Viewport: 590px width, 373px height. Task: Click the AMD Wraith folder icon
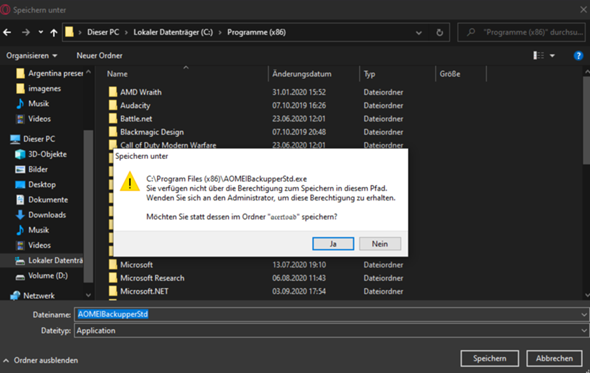click(x=113, y=92)
